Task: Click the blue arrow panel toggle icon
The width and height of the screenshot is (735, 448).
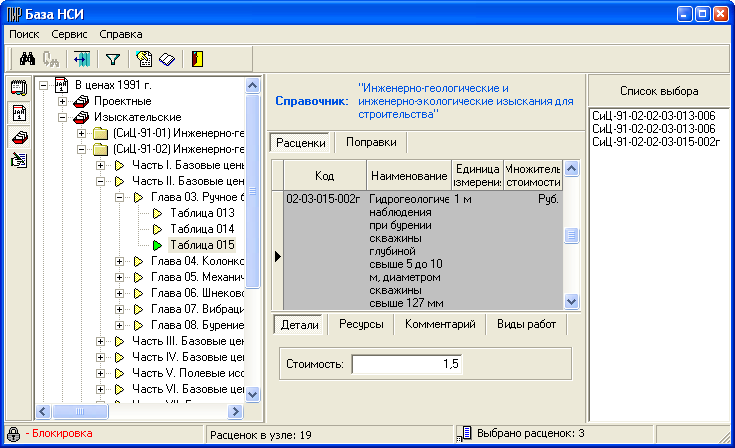Action: [x=81, y=59]
